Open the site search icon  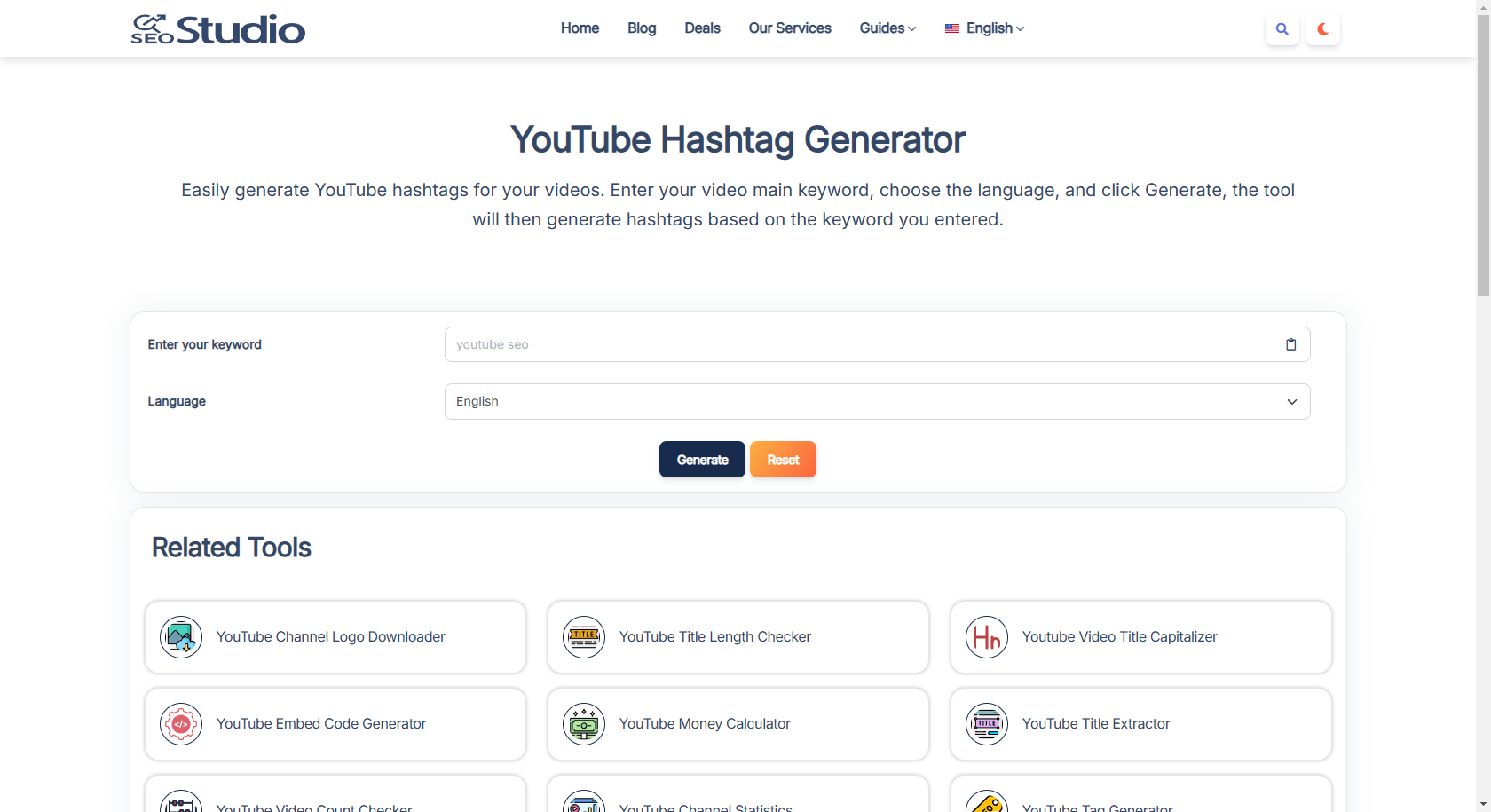coord(1282,29)
